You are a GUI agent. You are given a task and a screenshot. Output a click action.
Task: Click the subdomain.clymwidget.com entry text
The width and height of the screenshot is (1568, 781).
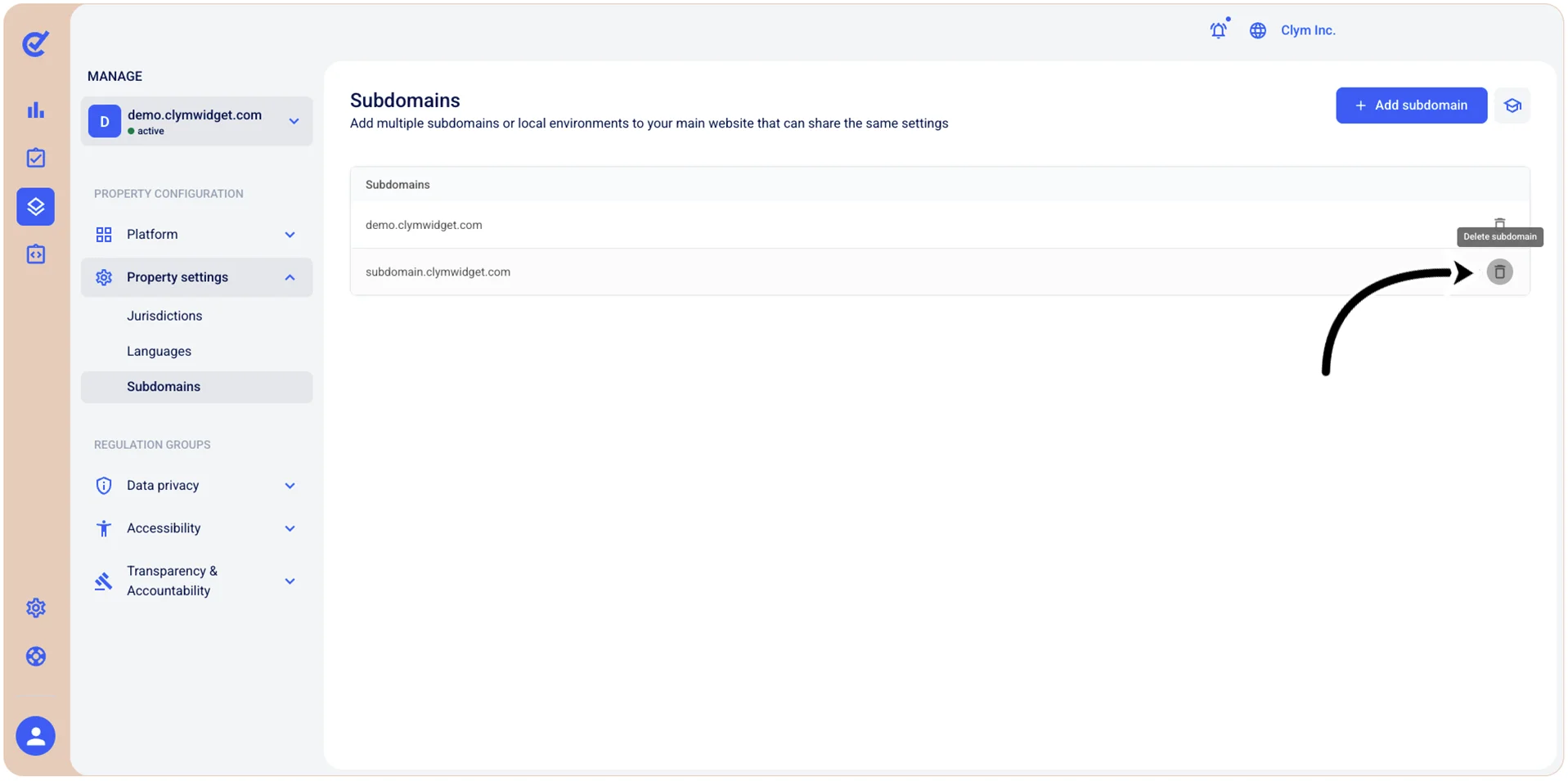click(x=438, y=272)
